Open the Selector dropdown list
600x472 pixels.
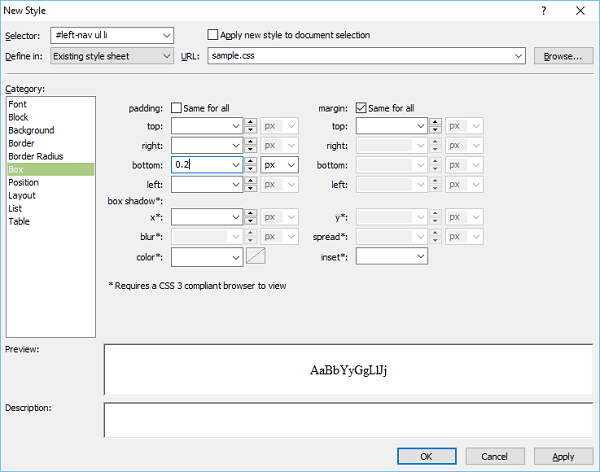coord(166,36)
